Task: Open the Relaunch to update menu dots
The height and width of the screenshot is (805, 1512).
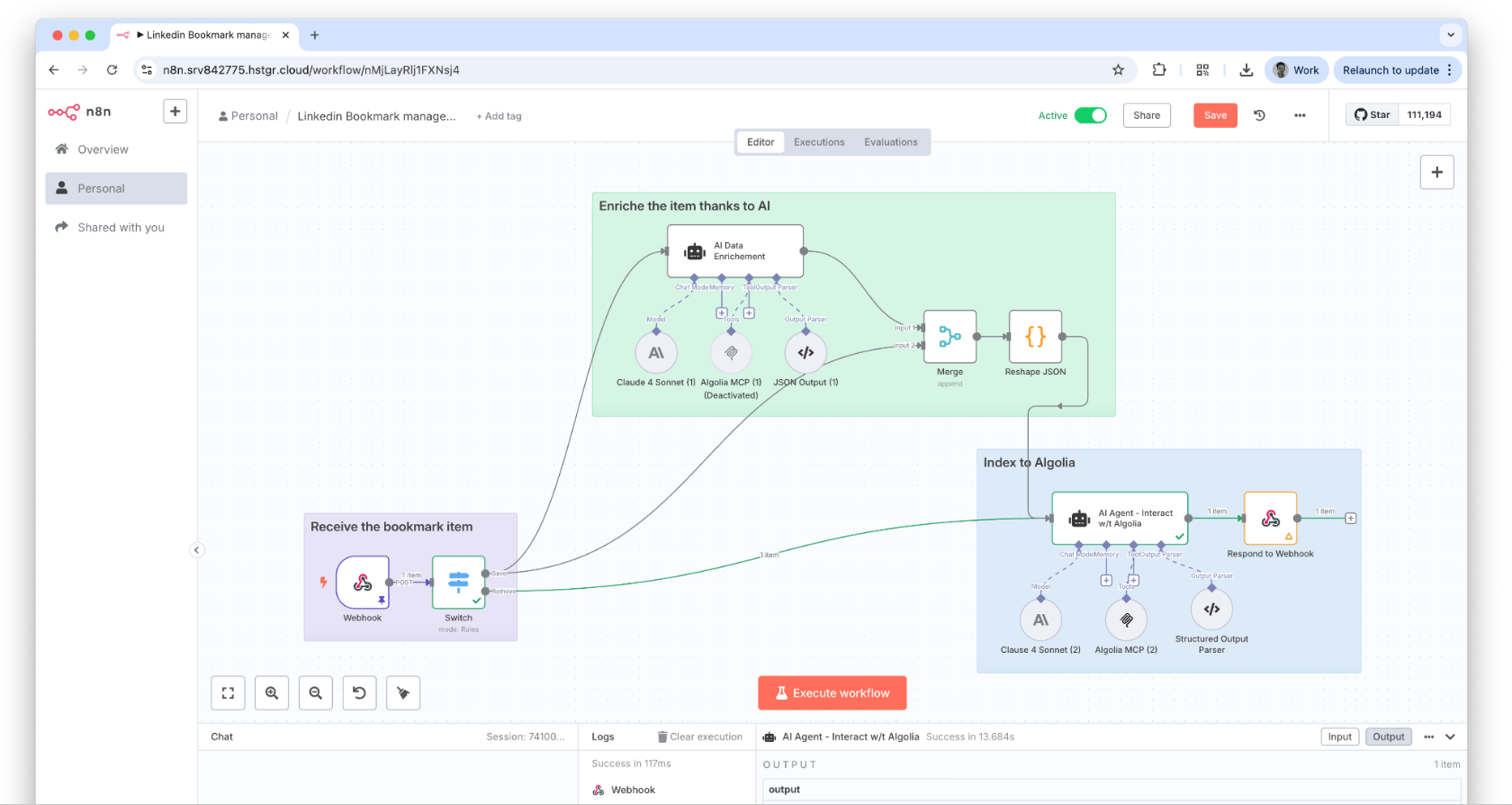Action: (1450, 70)
